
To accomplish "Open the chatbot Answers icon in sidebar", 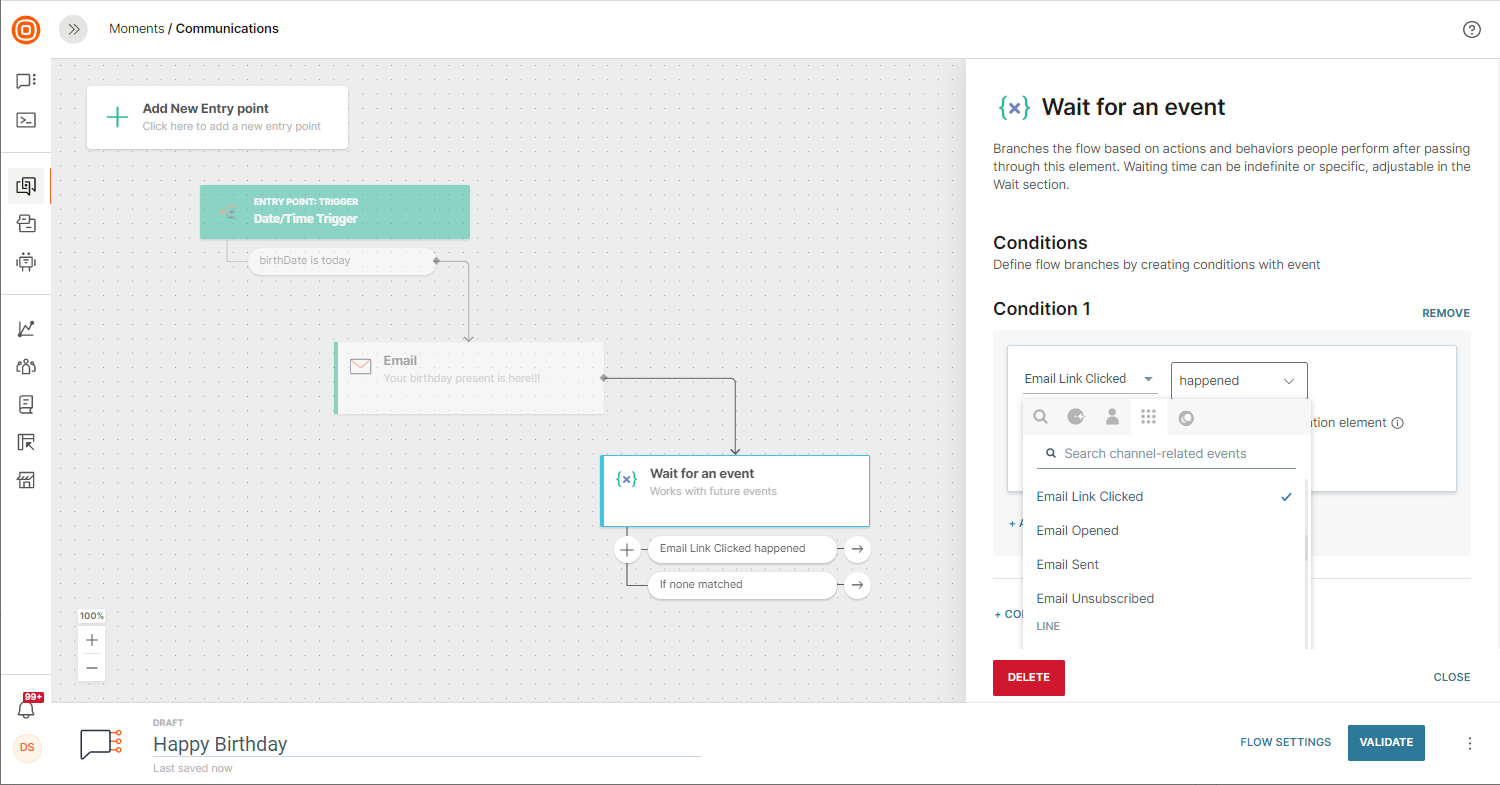I will 26,262.
